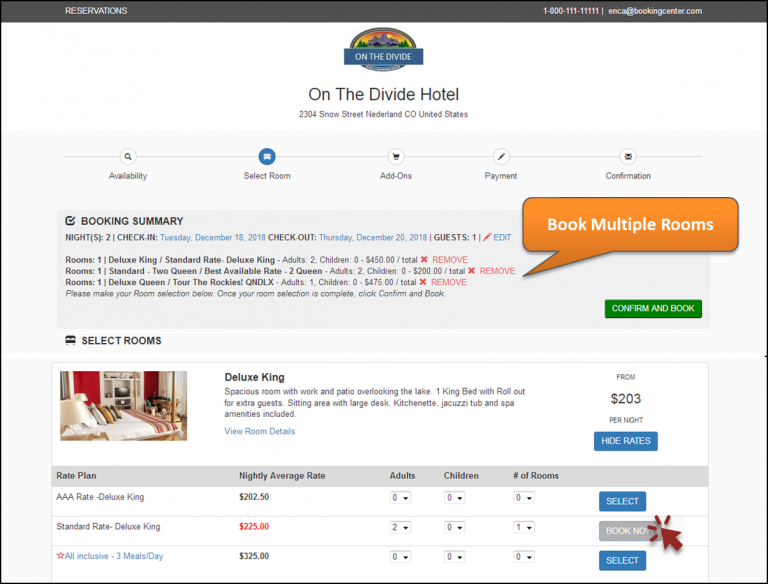Click check-out date Thursday, December 20, 2018

[x=373, y=238]
